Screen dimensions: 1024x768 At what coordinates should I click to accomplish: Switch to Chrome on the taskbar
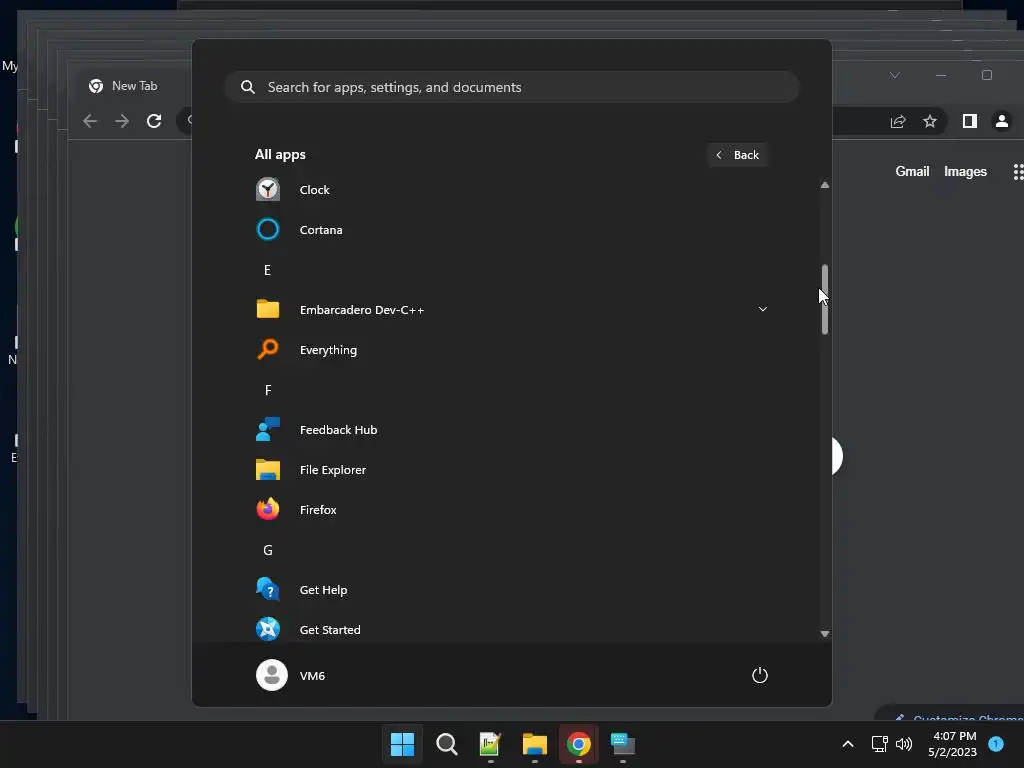click(x=579, y=744)
